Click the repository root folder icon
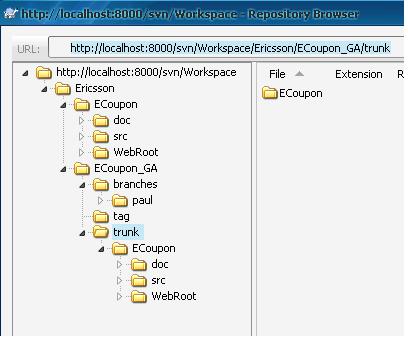The image size is (408, 364). click(x=44, y=72)
